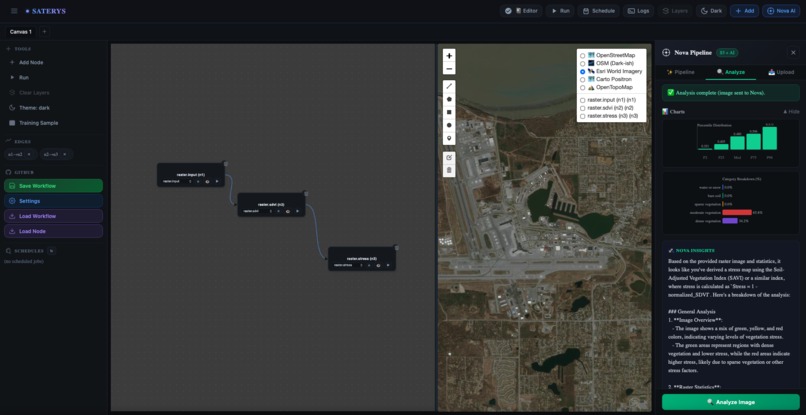Open Schedule in the top toolbar
Image resolution: width=806 pixels, height=415 pixels.
(598, 11)
